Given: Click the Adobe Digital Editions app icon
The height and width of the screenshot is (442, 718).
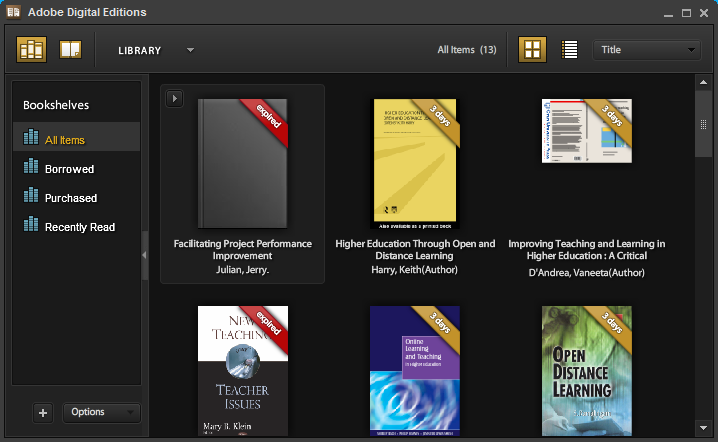Looking at the screenshot, I should (14, 13).
